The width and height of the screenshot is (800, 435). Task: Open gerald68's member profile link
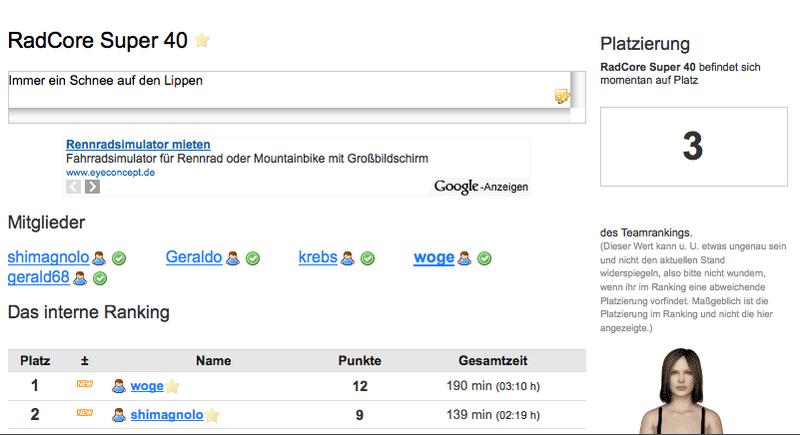[38, 278]
